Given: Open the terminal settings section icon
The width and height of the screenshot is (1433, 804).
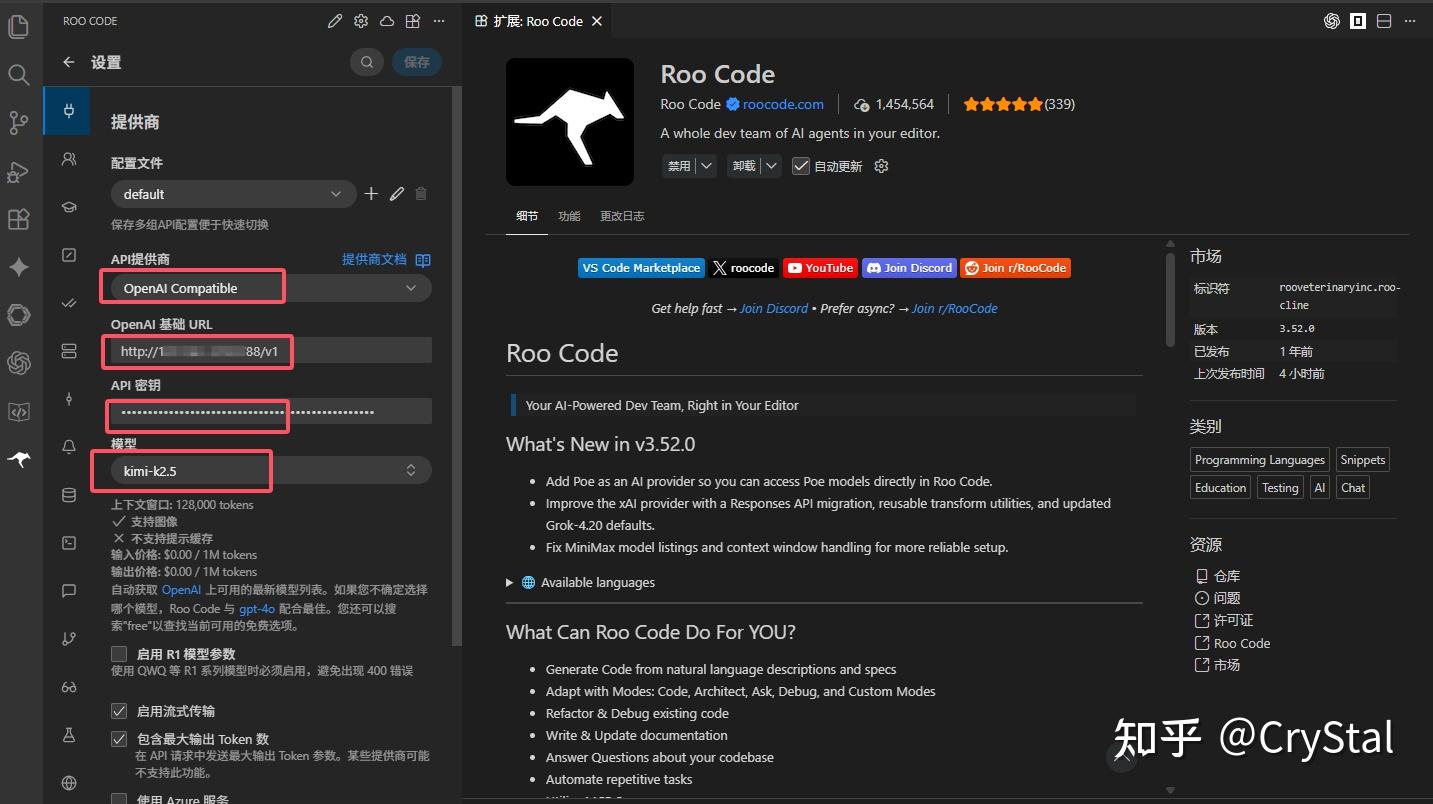Looking at the screenshot, I should point(68,543).
